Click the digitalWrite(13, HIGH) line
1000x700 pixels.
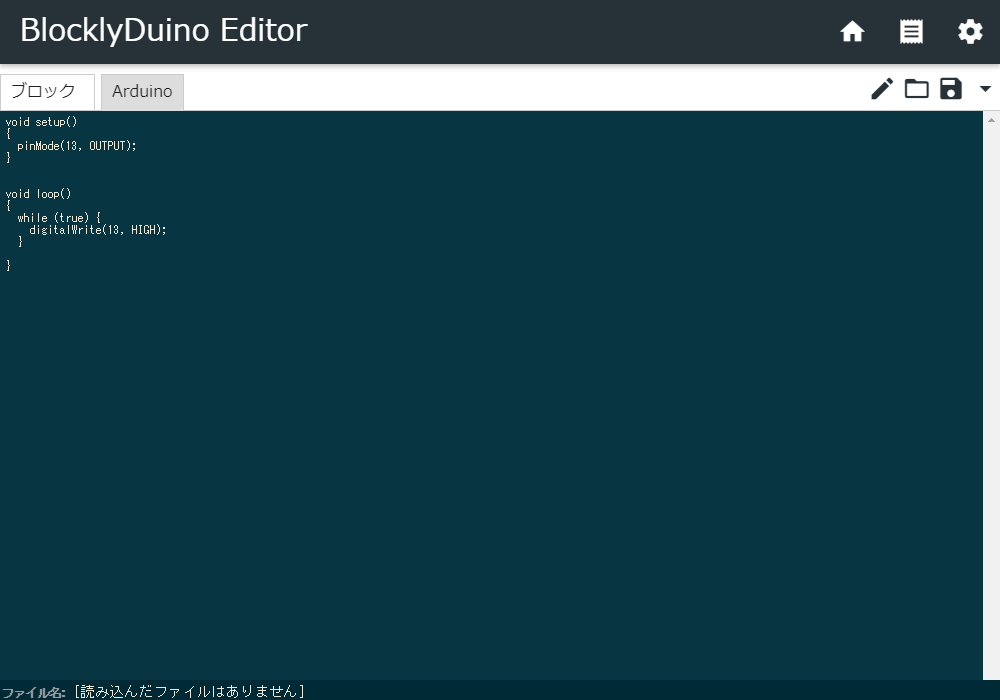coord(97,230)
